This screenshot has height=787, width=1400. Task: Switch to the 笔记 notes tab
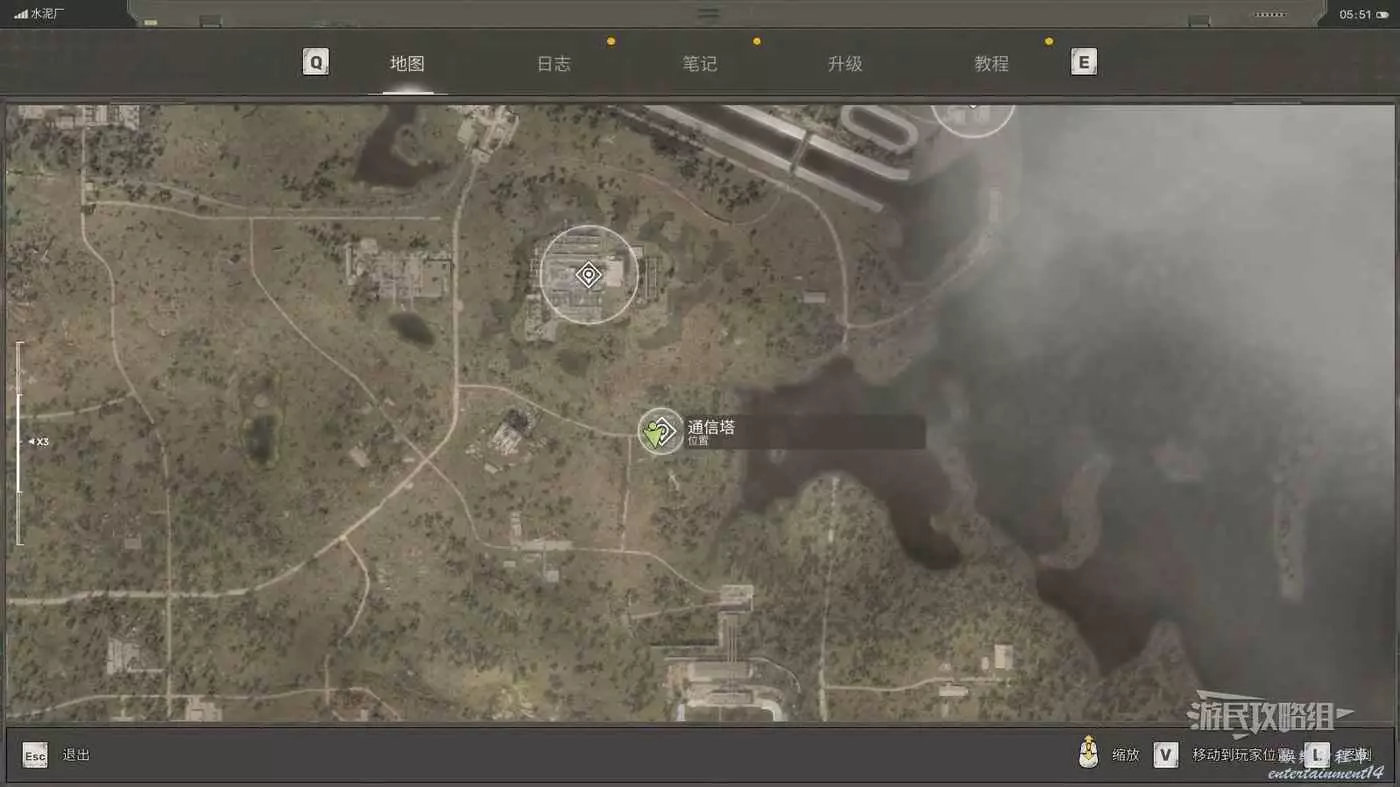pos(699,64)
